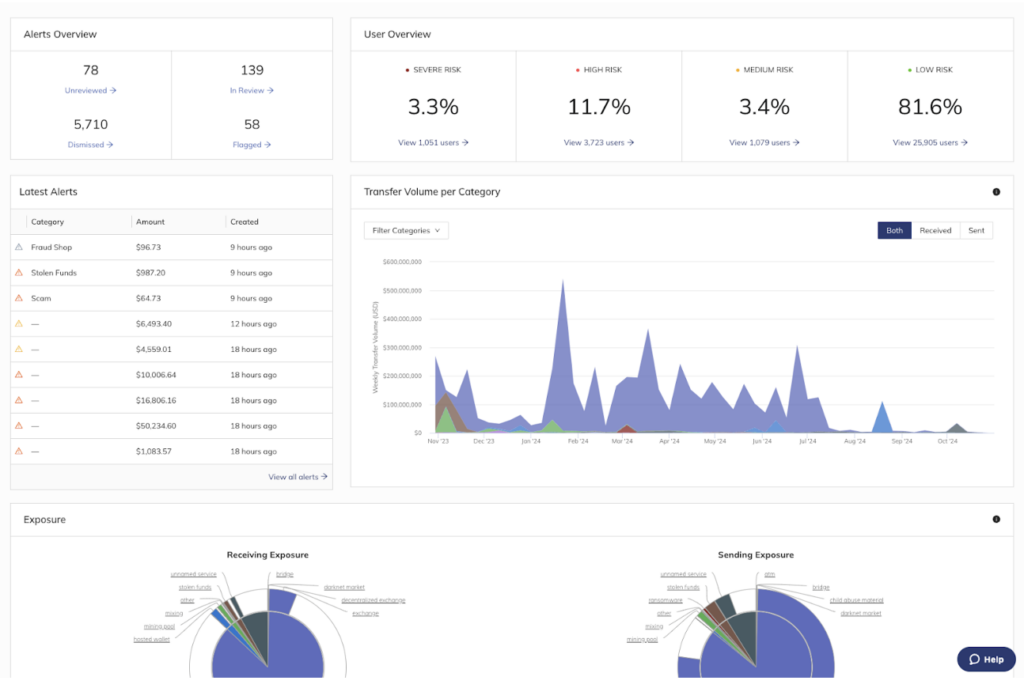The height and width of the screenshot is (688, 1024).
Task: Open the Filter Categories dropdown
Action: [406, 230]
